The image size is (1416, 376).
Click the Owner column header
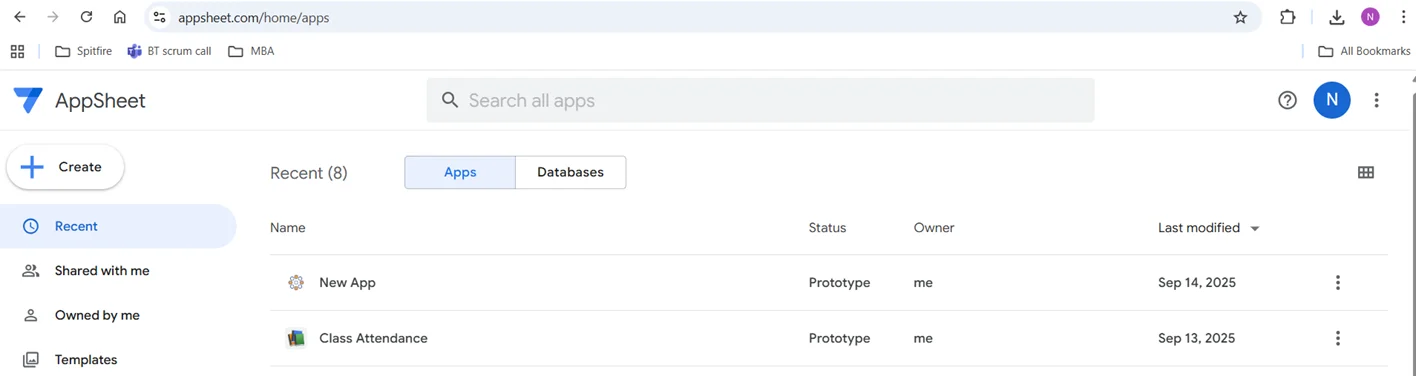(934, 228)
